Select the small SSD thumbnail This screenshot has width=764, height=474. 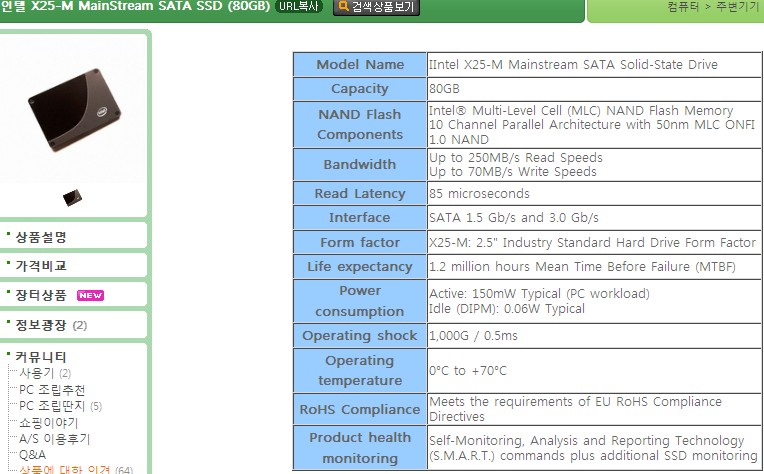pyautogui.click(x=73, y=197)
